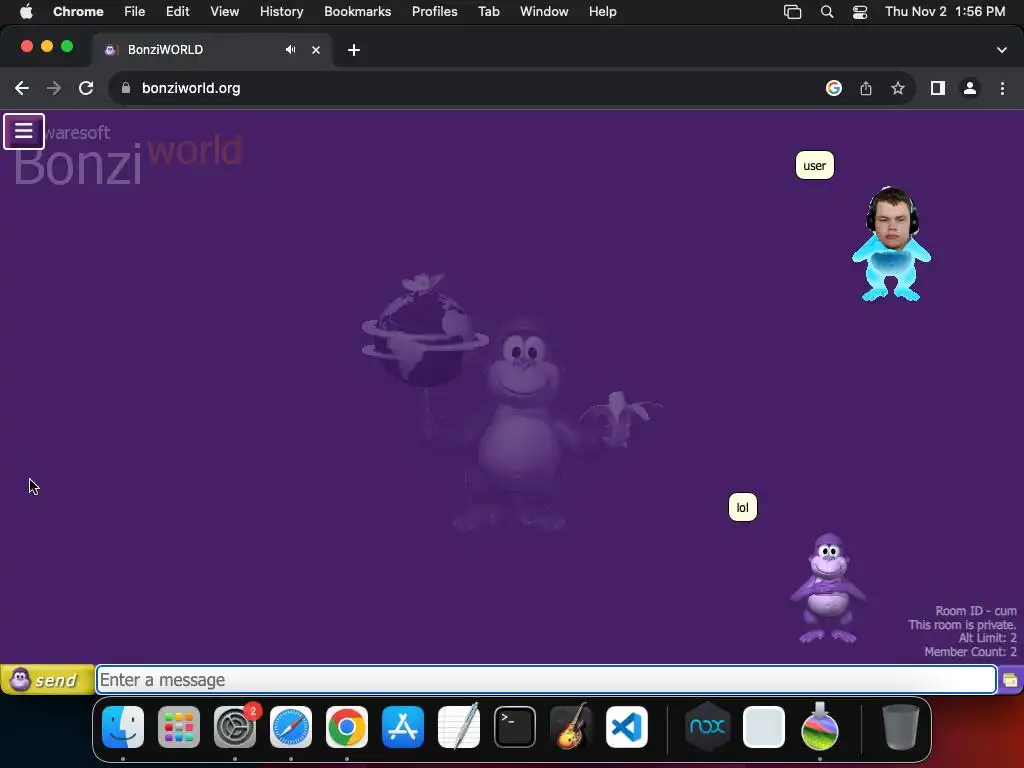Click the purple send button
1024x768 pixels.
click(47, 680)
